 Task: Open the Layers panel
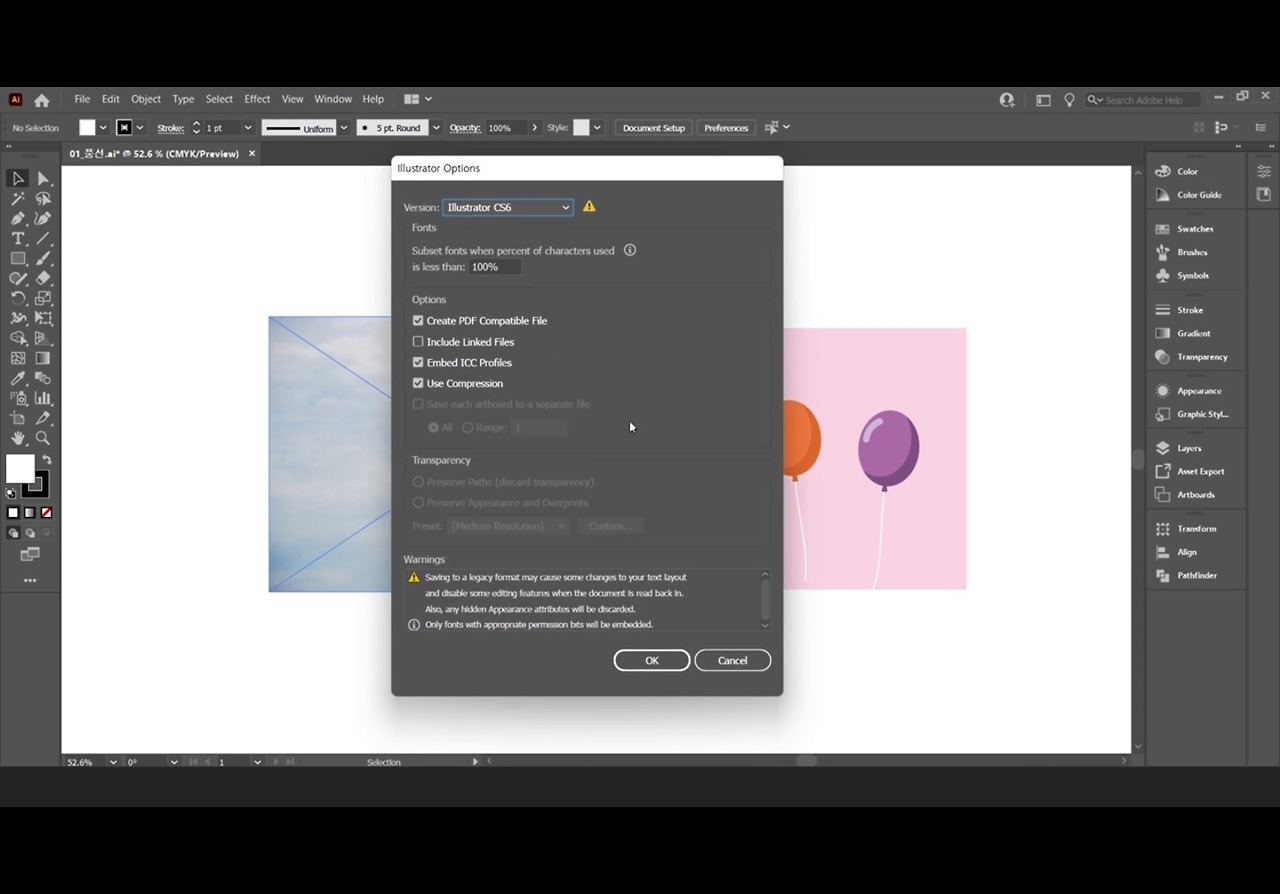coord(1189,448)
